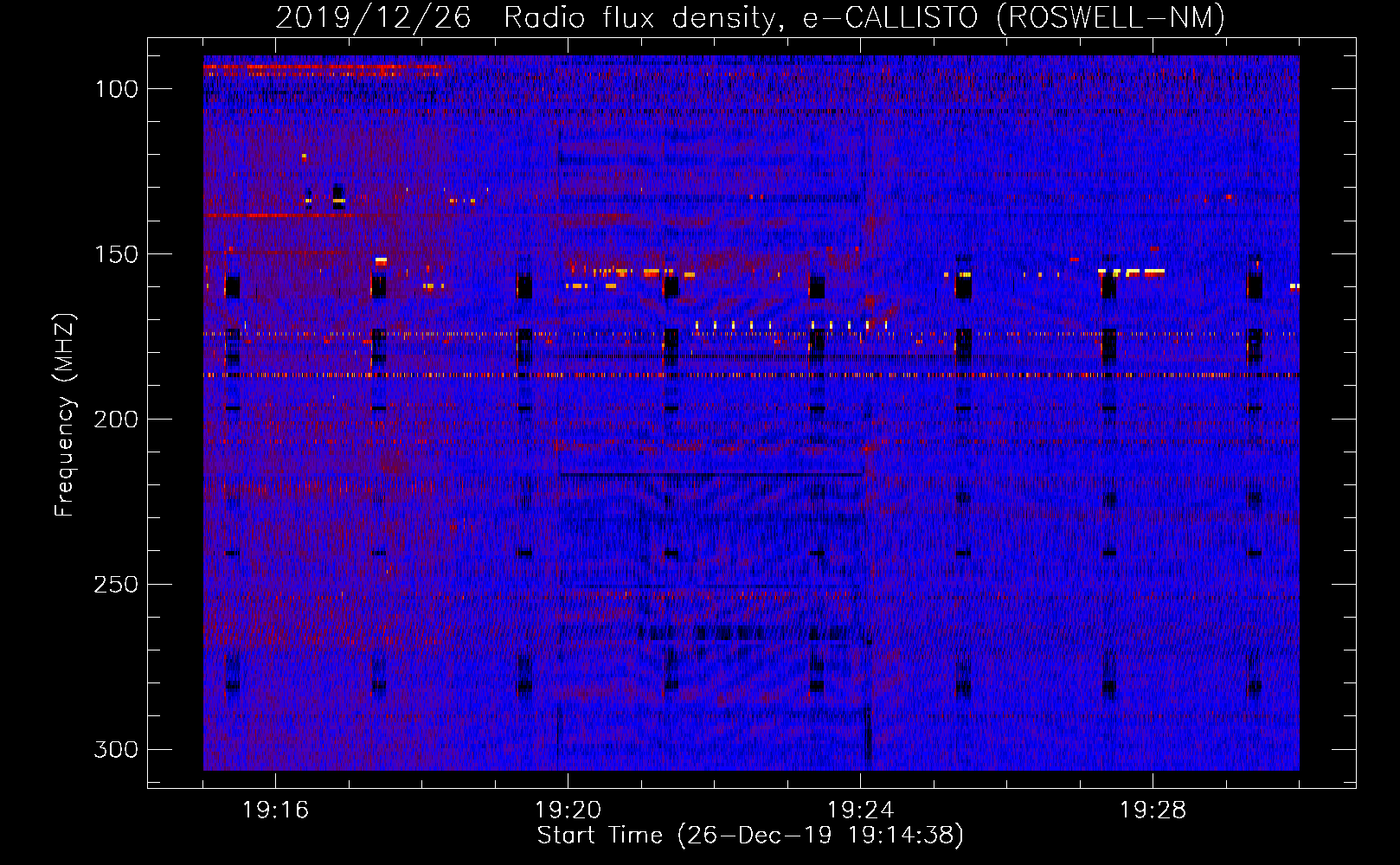Select the 200 frequency tick label
1400x865 pixels.
coord(116,420)
